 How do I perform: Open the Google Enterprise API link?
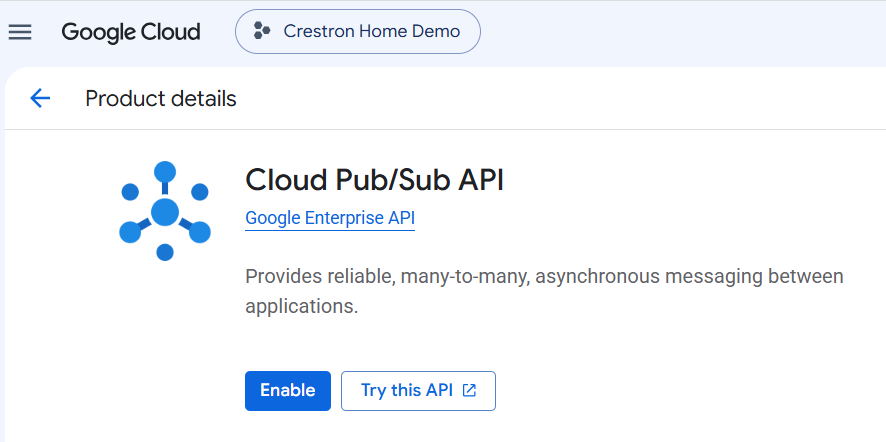[330, 218]
